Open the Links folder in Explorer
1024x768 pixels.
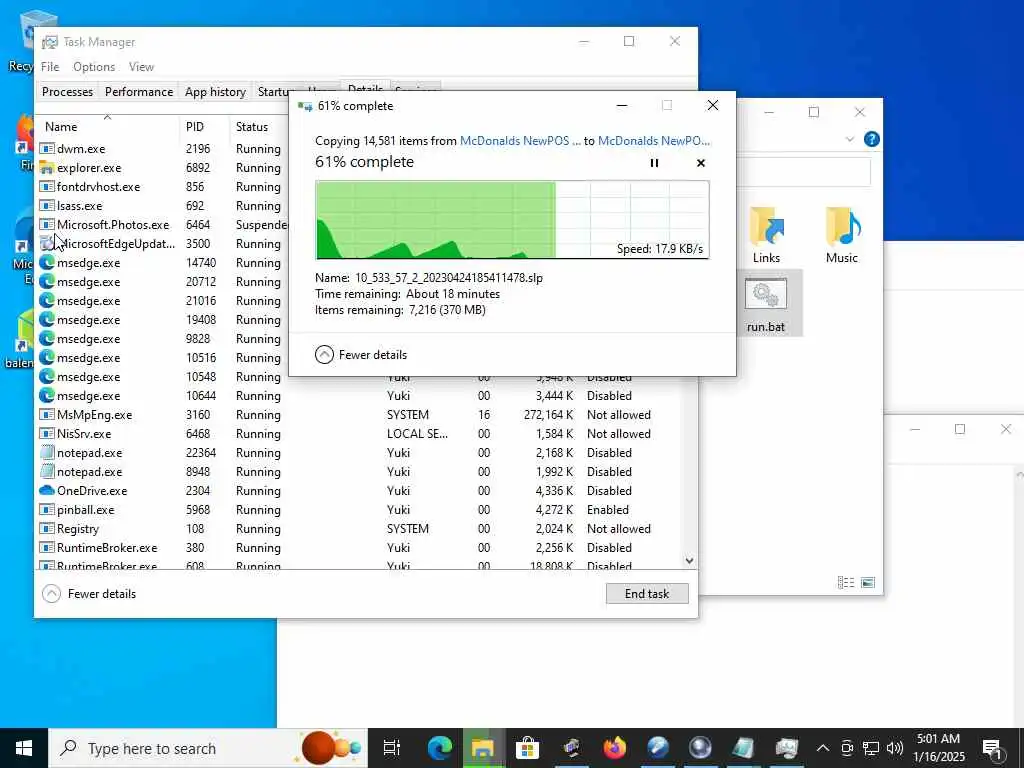pos(766,235)
